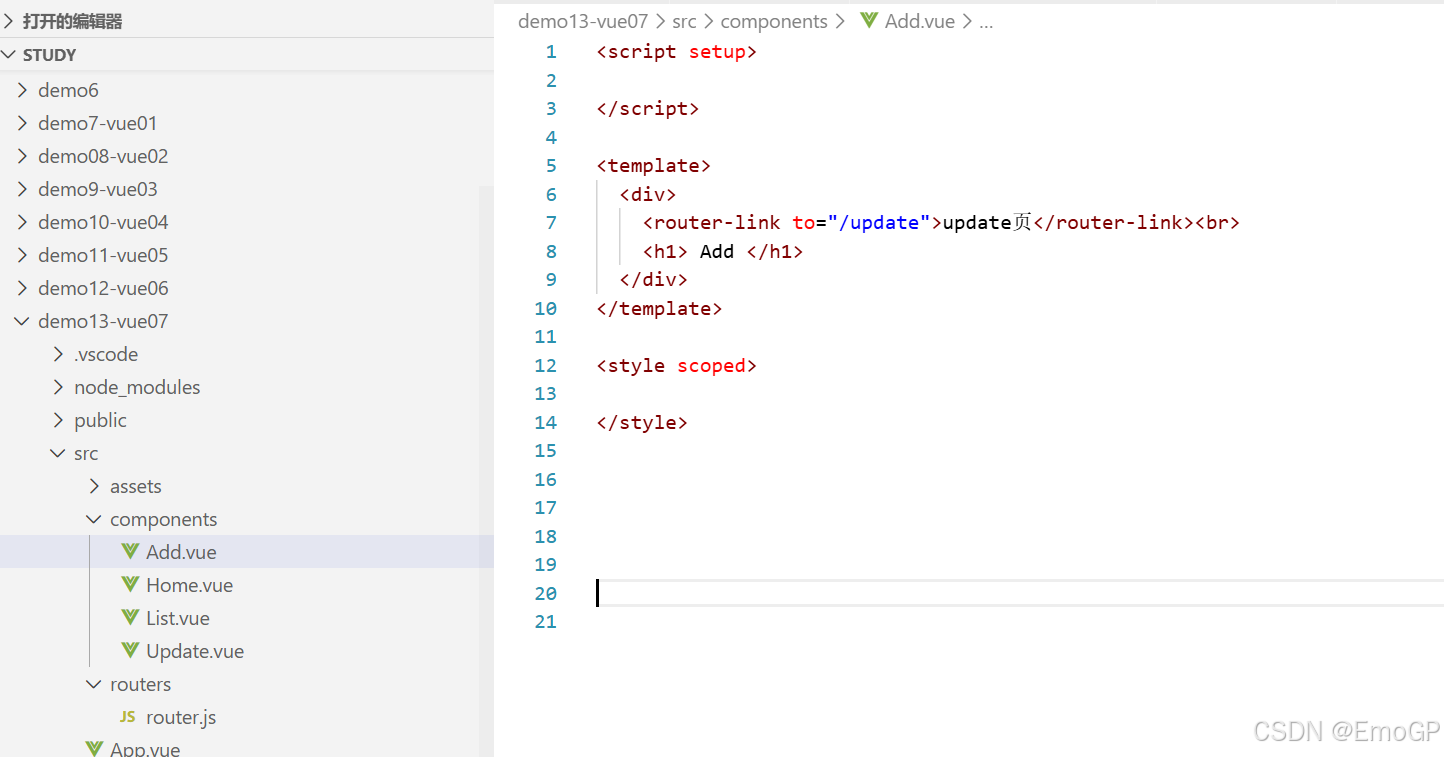The height and width of the screenshot is (757, 1444).
Task: Collapse the src folder chevron
Action: click(x=59, y=453)
